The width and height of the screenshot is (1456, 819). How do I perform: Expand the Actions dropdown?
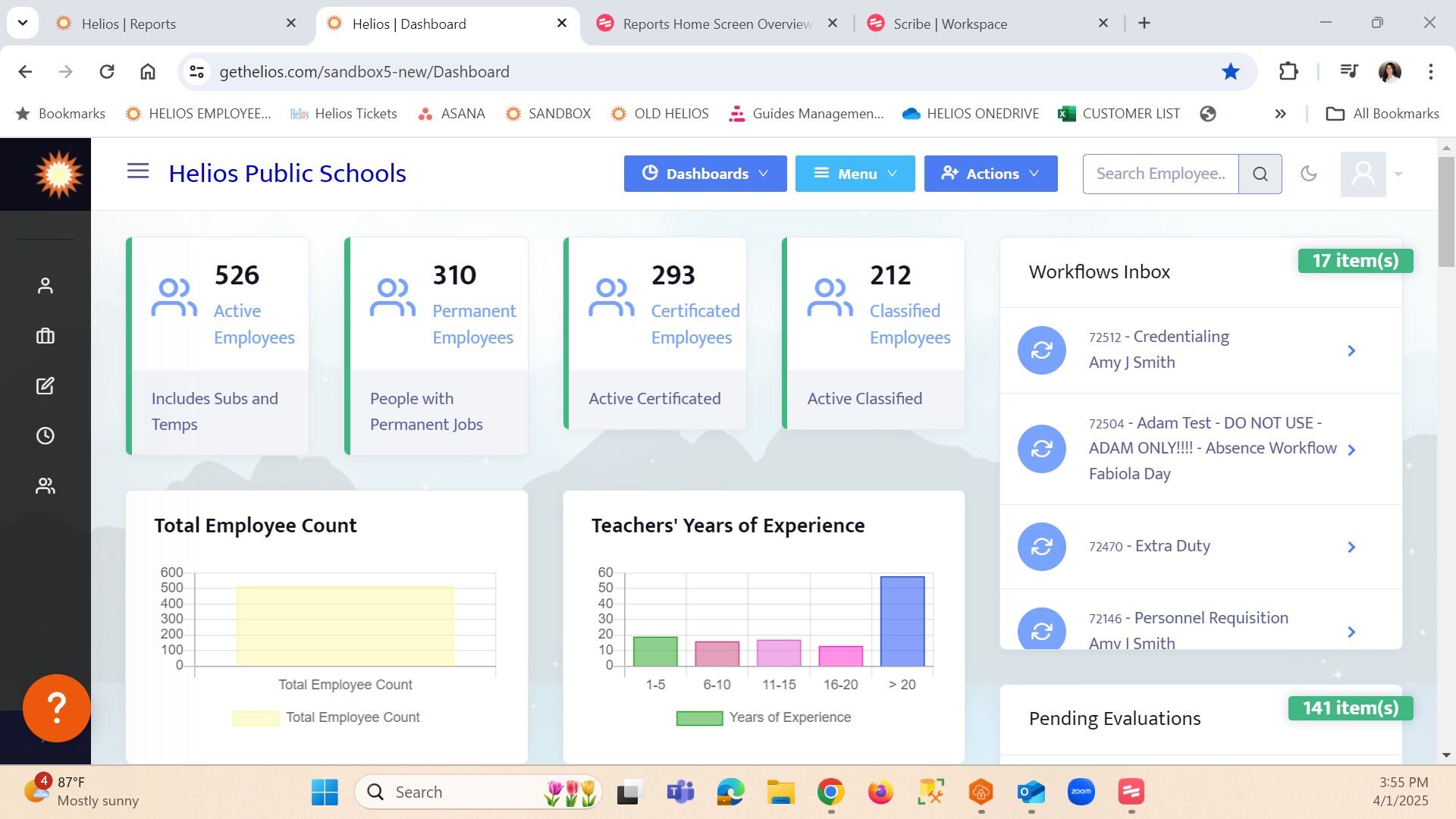point(990,174)
